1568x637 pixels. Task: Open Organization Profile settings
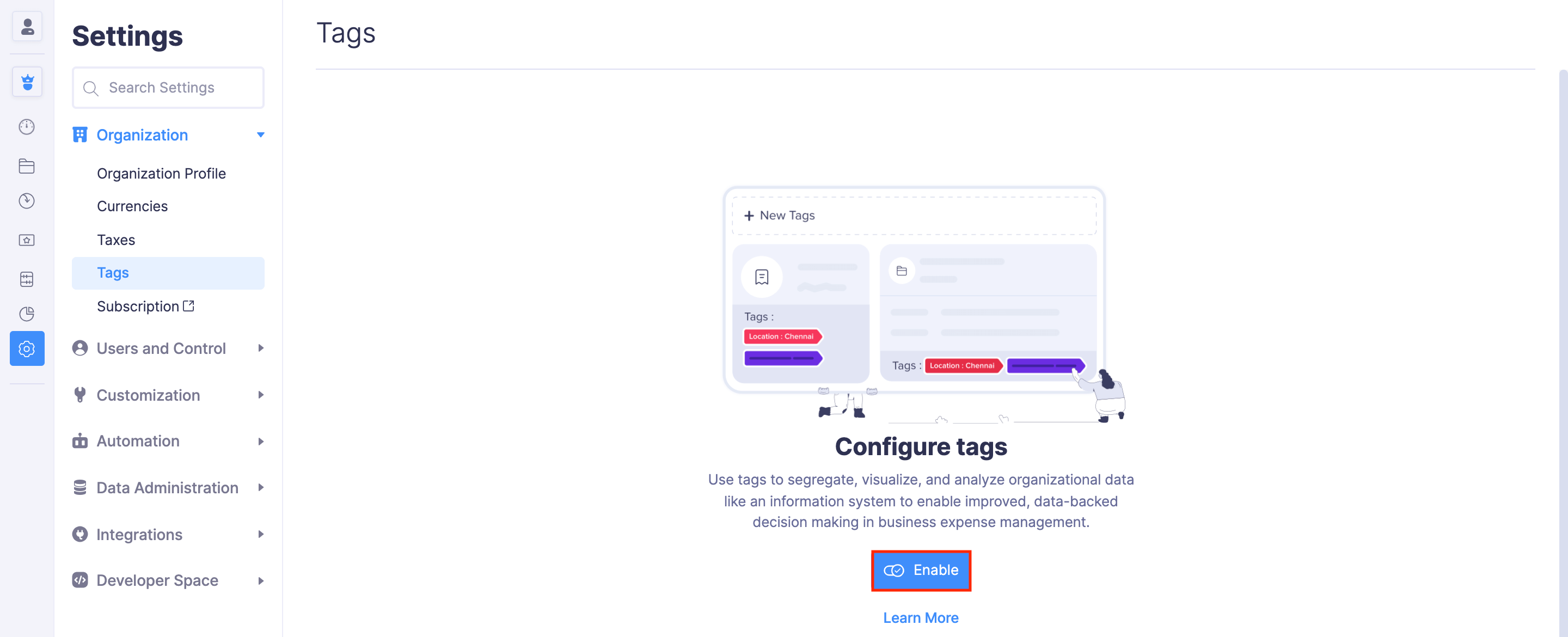pos(161,173)
